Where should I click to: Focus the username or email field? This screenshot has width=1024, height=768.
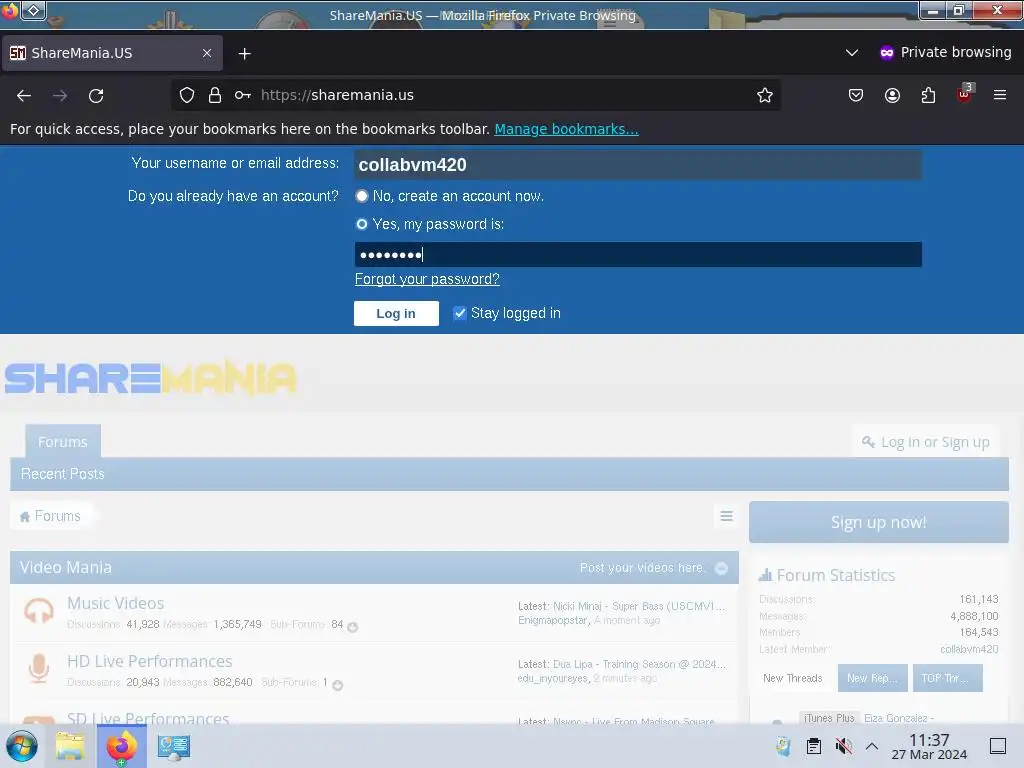tap(638, 165)
